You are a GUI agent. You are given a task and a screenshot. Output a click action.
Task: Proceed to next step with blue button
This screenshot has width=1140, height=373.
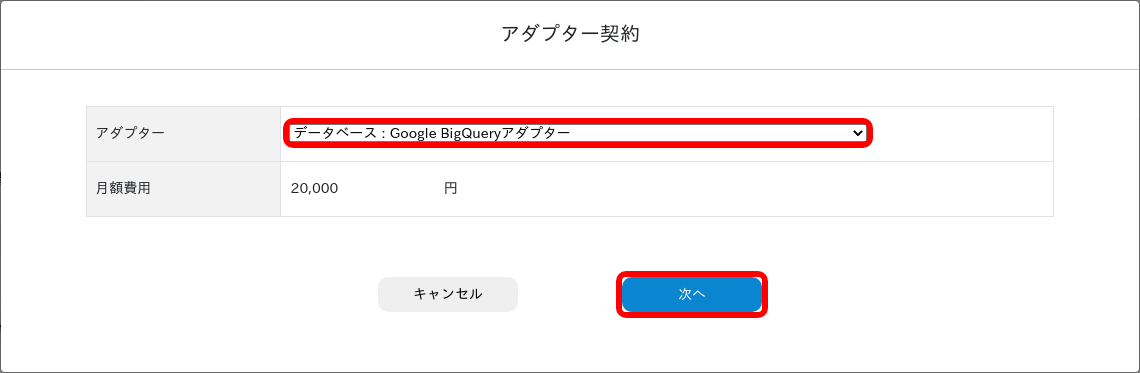[x=691, y=294]
